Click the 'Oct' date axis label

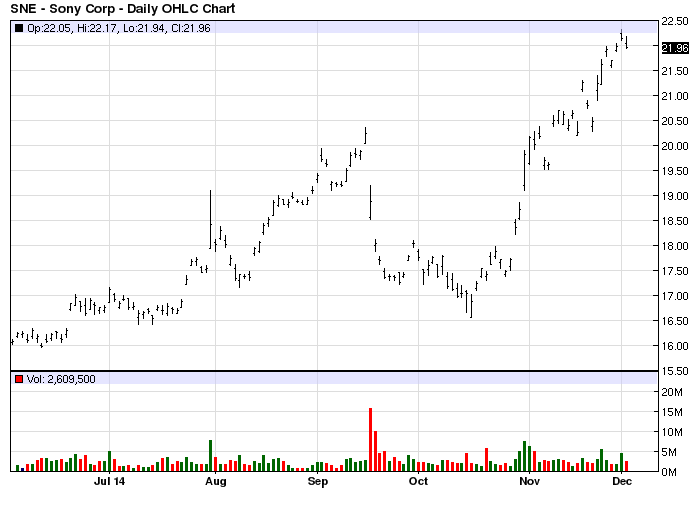tap(418, 481)
